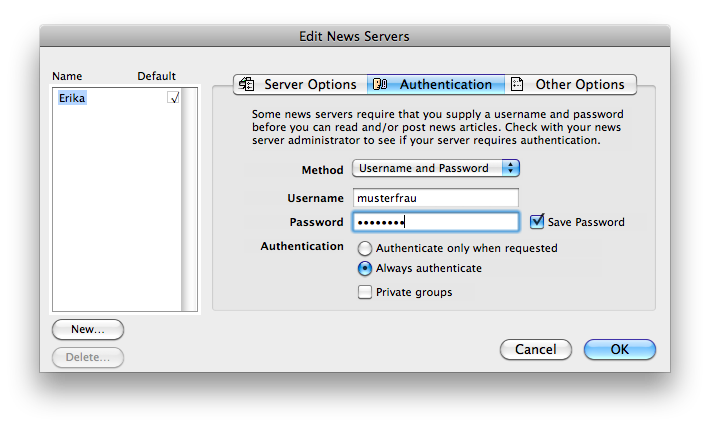710x427 pixels.
Task: Click the Other Options document icon
Action: point(517,84)
